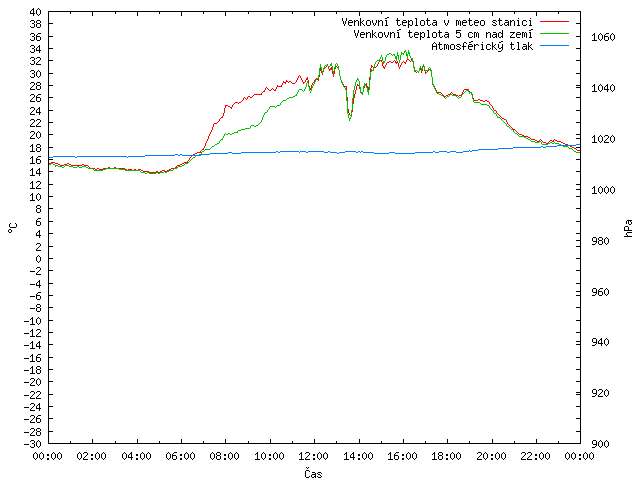Click the '1060' pressure axis label
Viewport: 640px width, 480px height.
pyautogui.click(x=603, y=38)
